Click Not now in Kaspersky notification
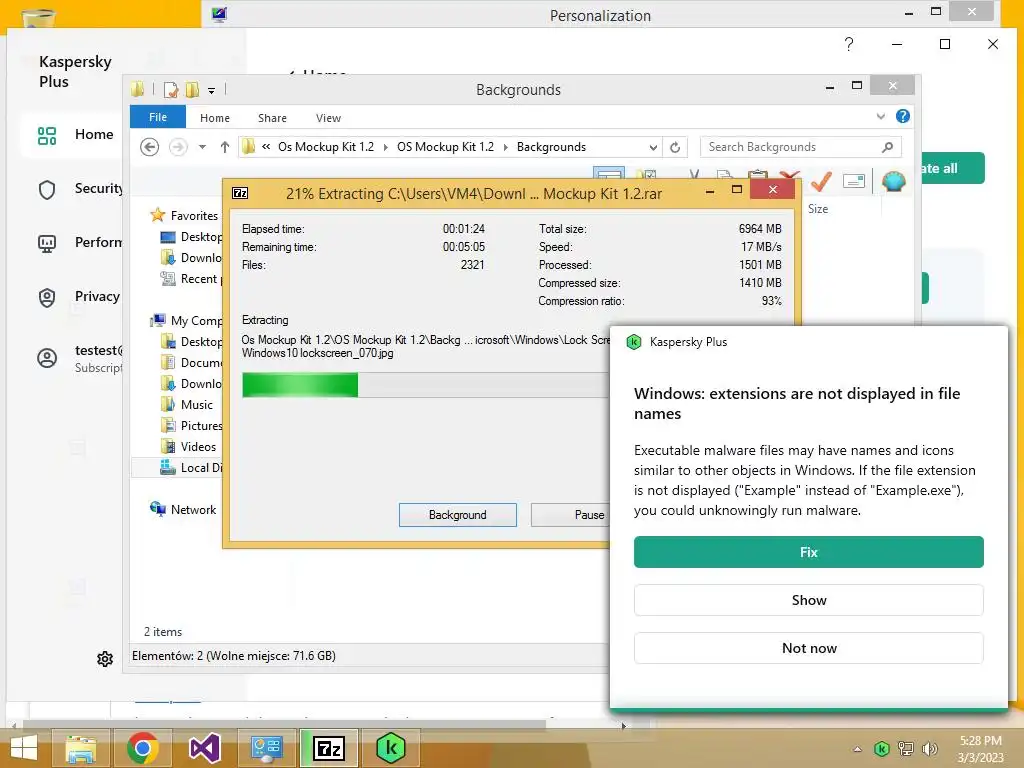The width and height of the screenshot is (1024, 768). 808,648
